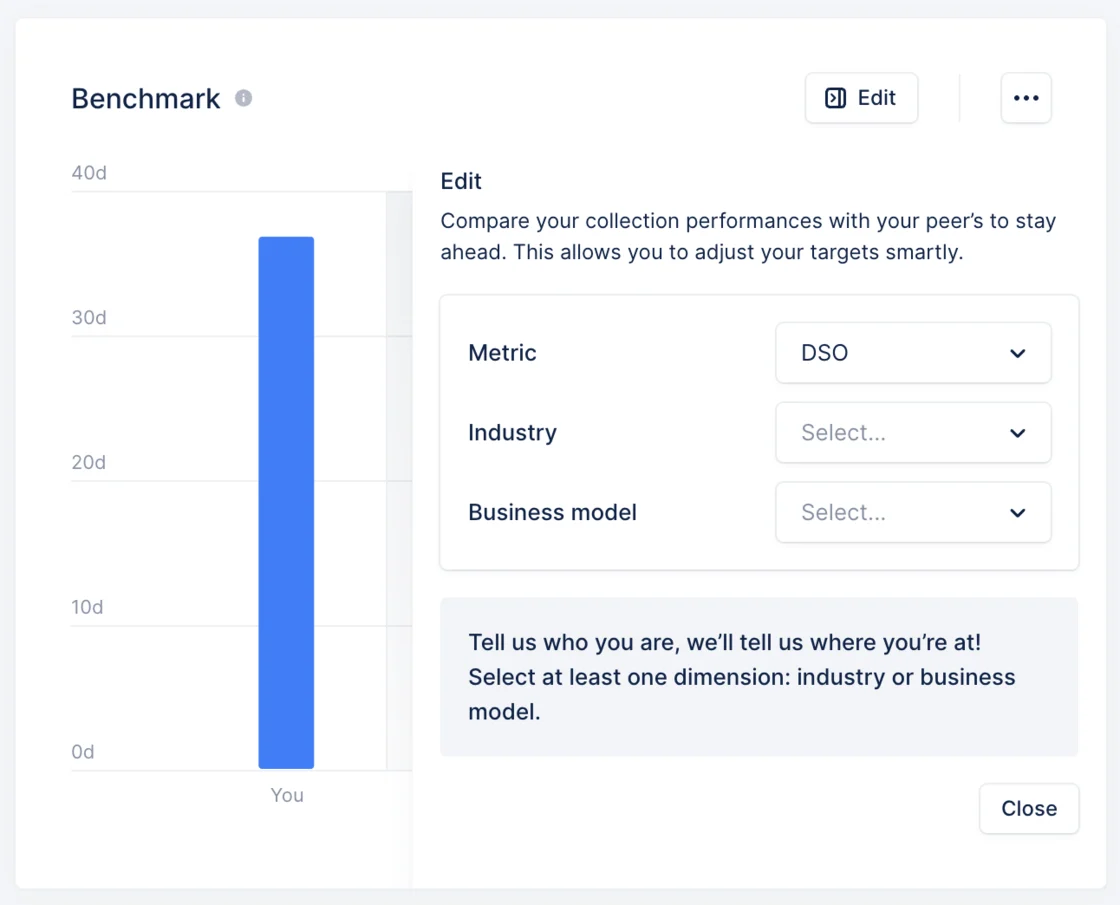Expand the Industry Select dropdown

(913, 433)
